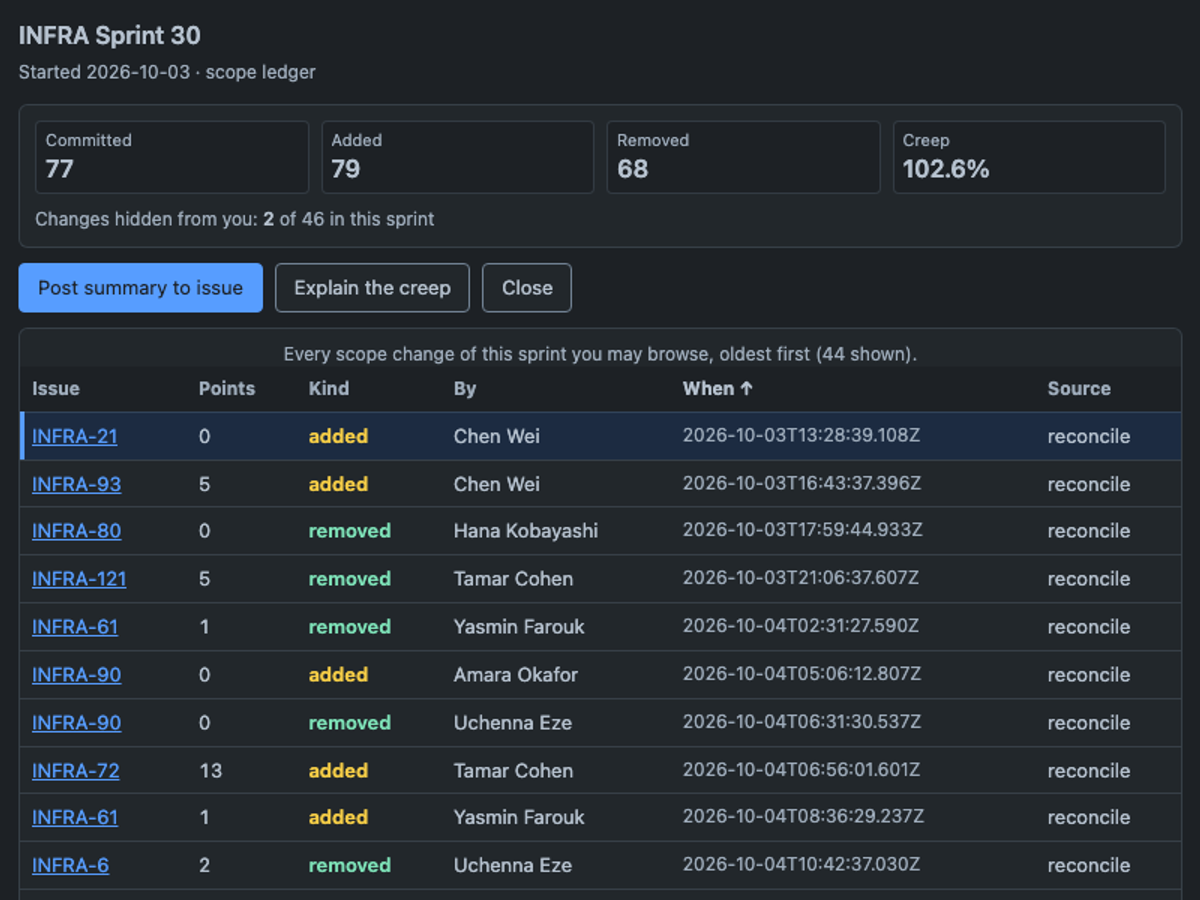Screen dimensions: 1200x900
Task: Open the Explain the creep explanation
Action: [x=372, y=288]
